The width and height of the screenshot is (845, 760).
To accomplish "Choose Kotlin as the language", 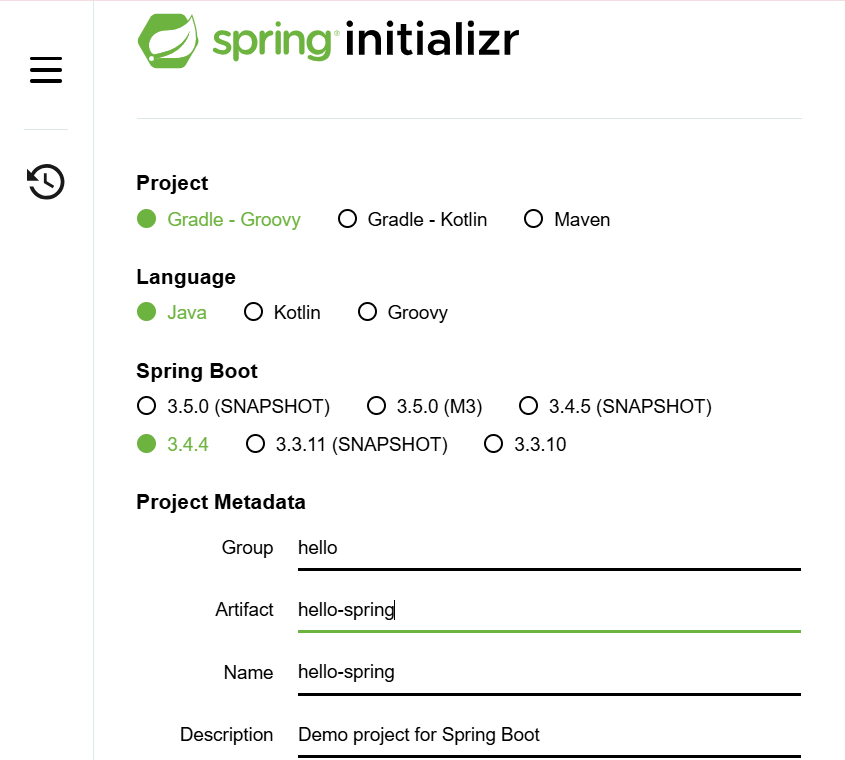I will click(x=282, y=312).
